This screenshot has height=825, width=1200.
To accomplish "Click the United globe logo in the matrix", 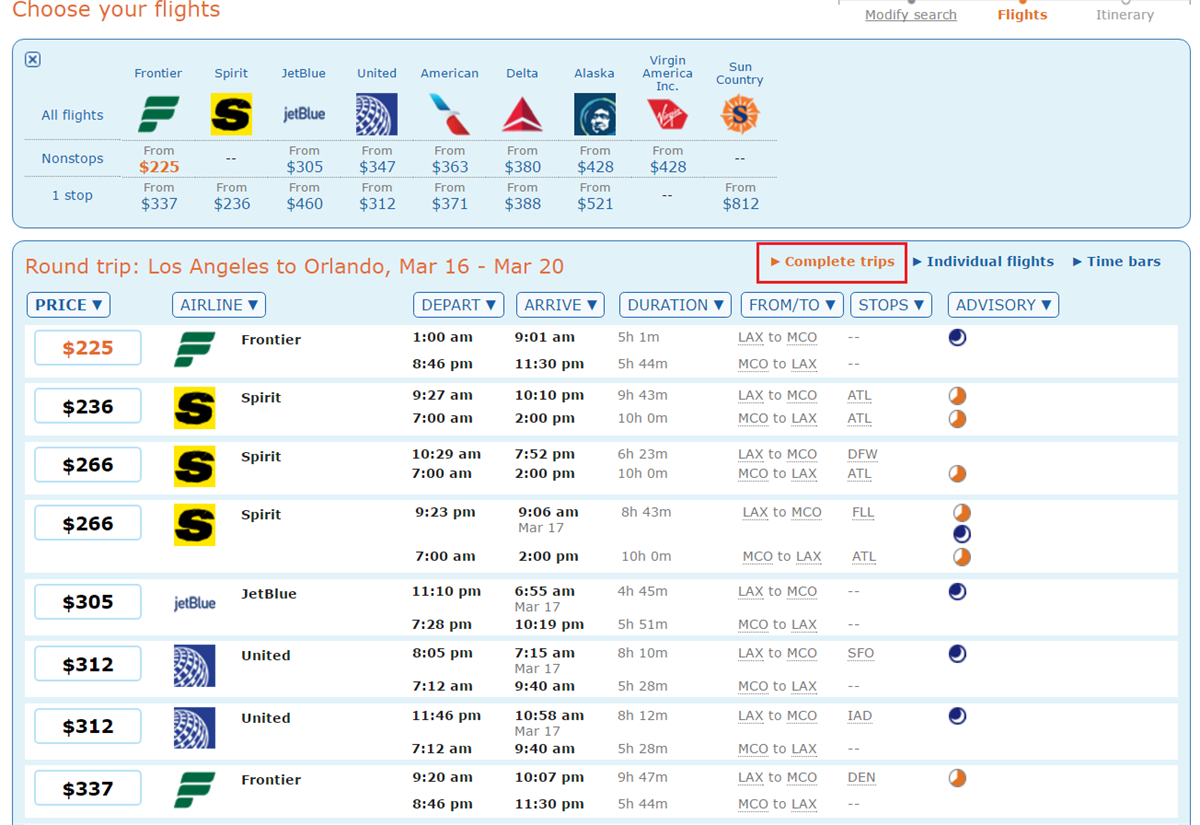I will click(x=377, y=113).
